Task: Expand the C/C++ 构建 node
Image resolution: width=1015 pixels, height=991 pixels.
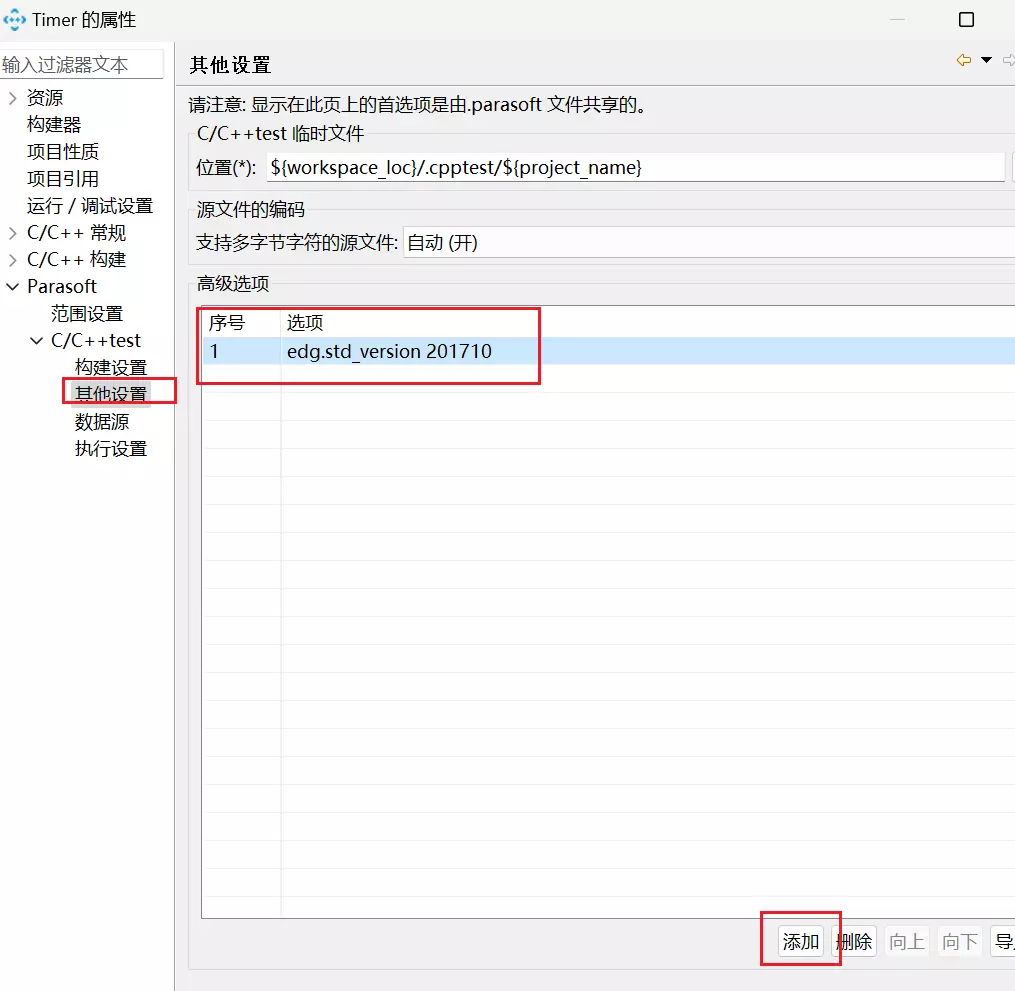Action: [12, 260]
